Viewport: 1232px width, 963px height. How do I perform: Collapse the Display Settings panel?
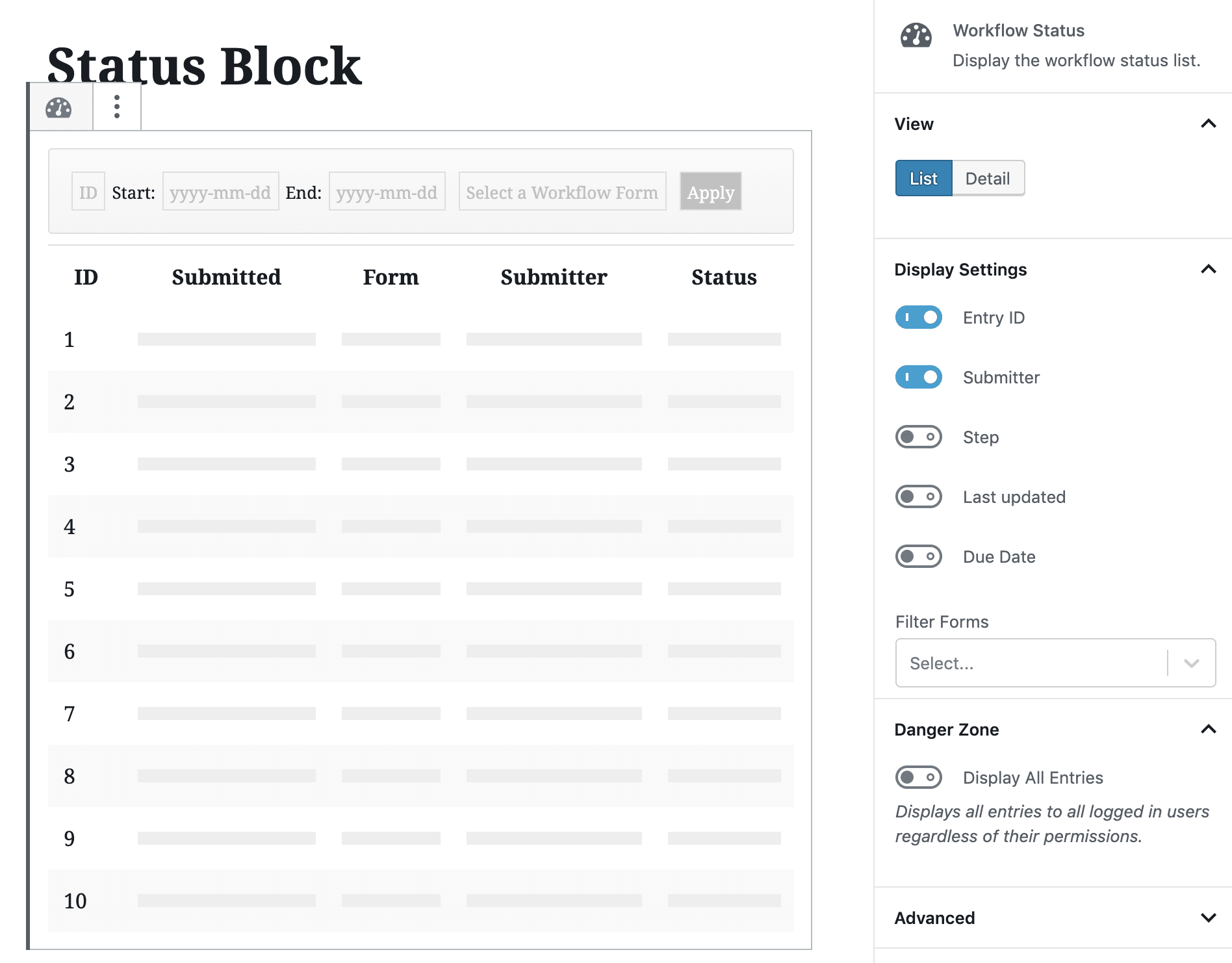point(1208,269)
